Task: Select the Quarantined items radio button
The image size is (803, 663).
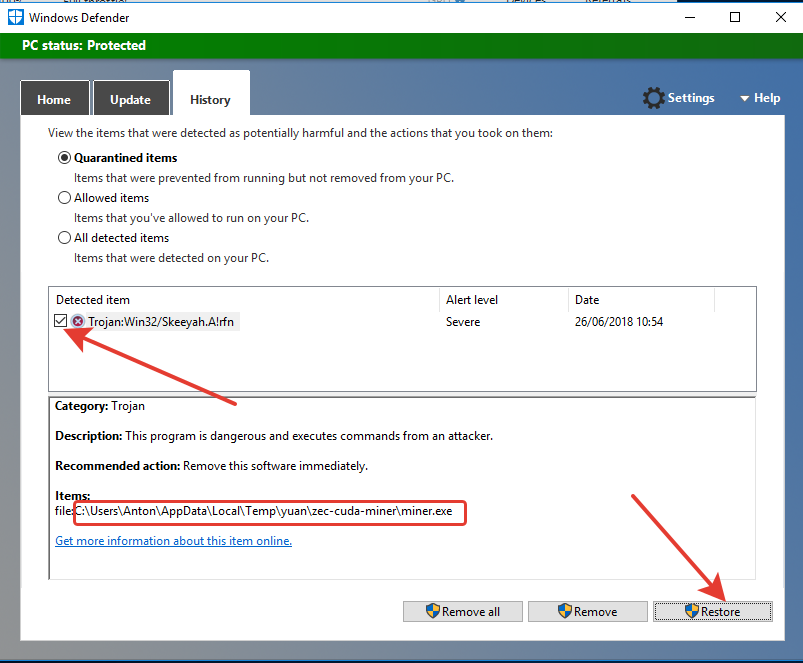Action: (64, 158)
